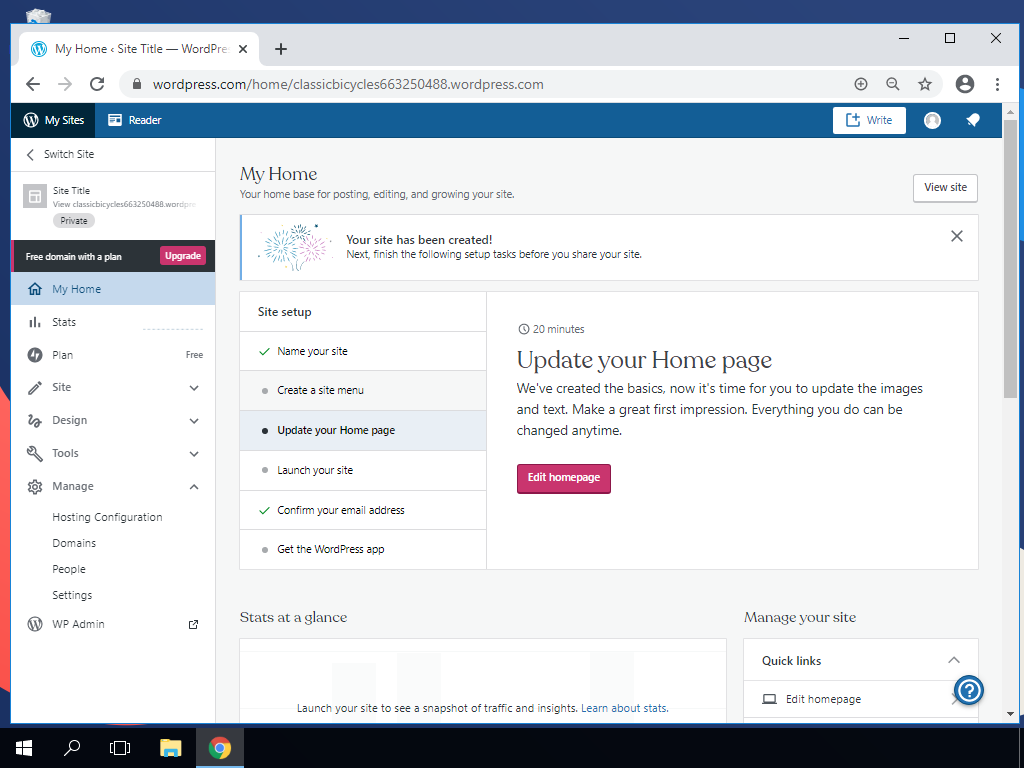Screen dimensions: 1024x768
Task: Open Hosting Configuration
Action: pos(107,517)
